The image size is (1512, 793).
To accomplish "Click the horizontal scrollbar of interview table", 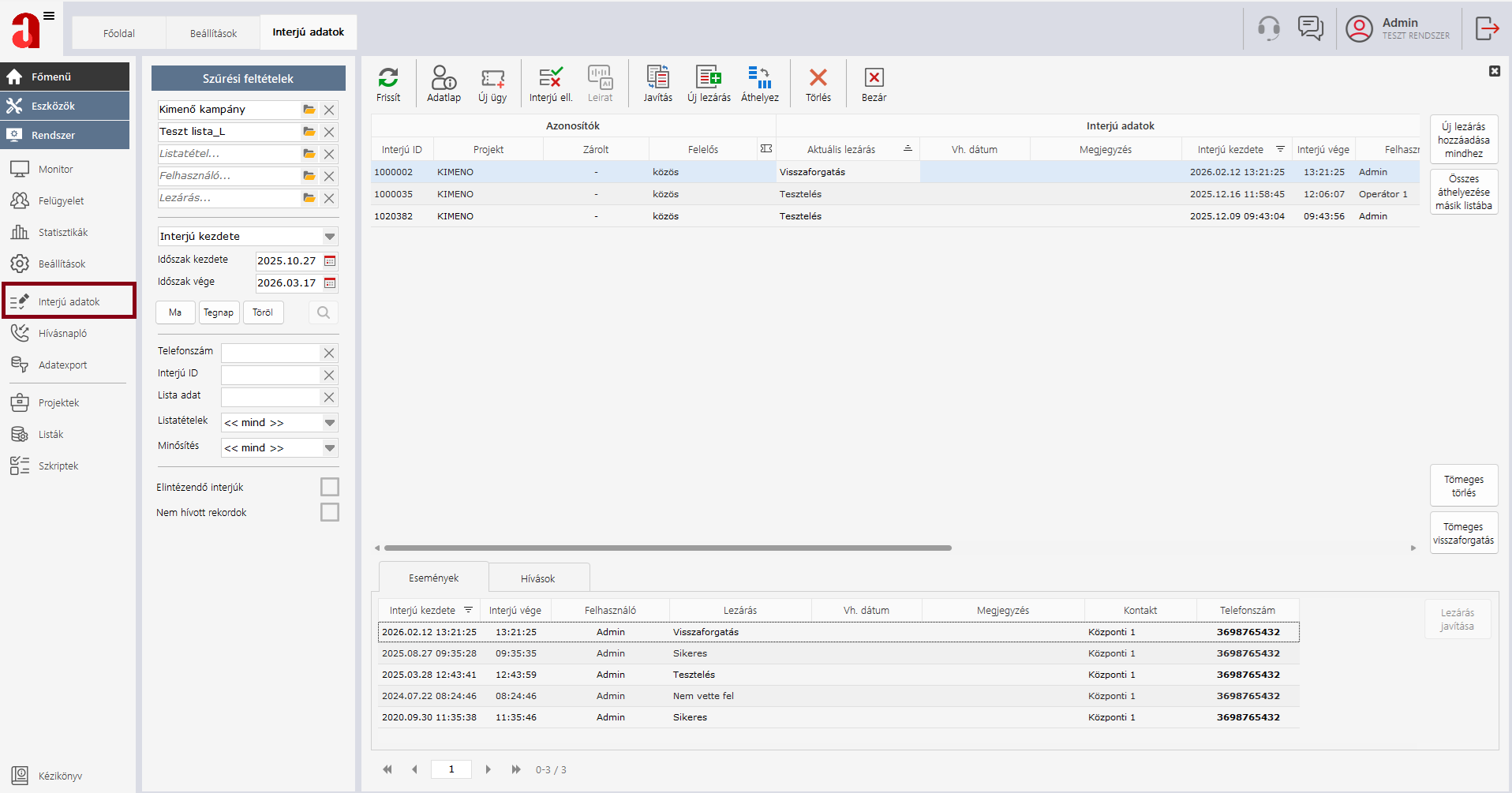I will (x=668, y=548).
